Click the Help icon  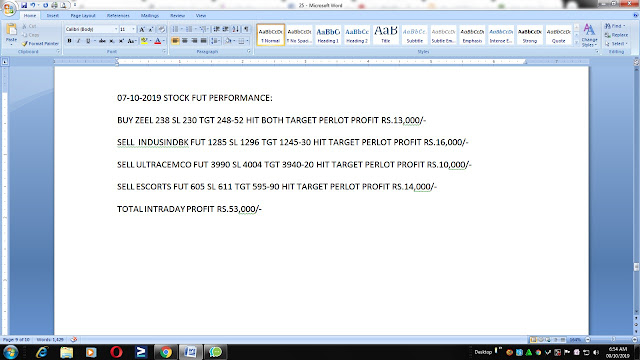(635, 16)
